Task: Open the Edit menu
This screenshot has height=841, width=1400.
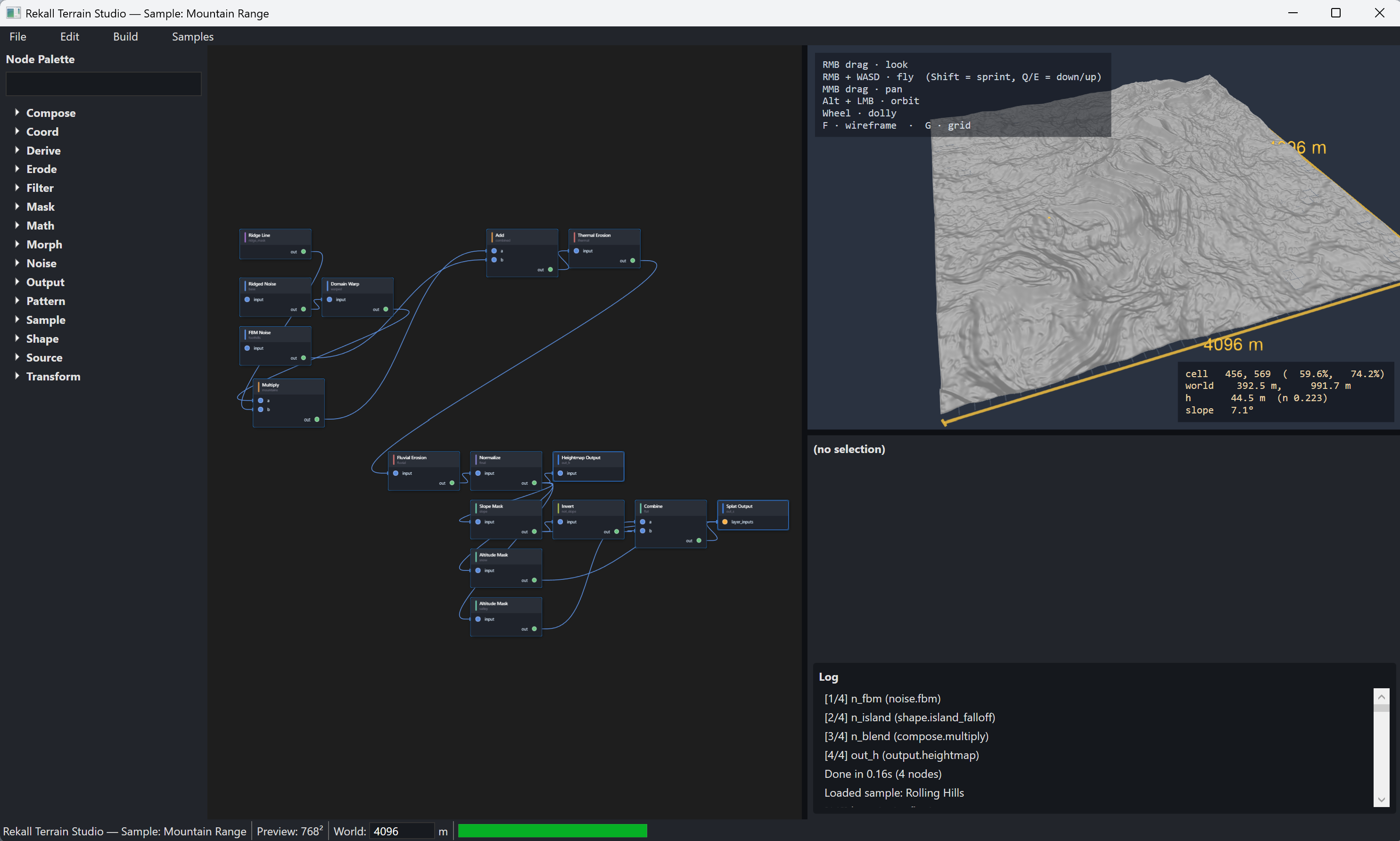Action: [x=70, y=36]
